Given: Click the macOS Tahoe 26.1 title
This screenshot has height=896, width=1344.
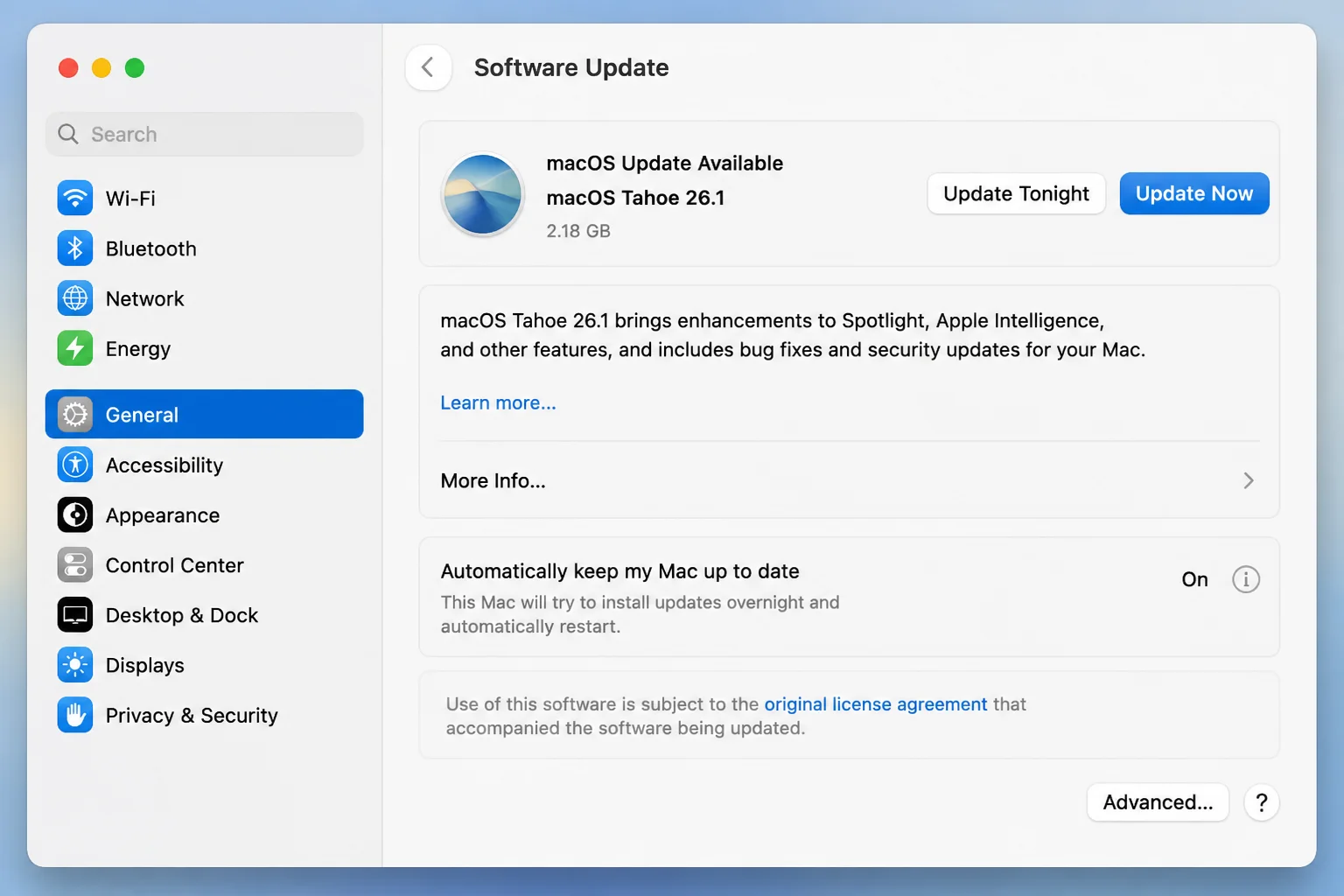Looking at the screenshot, I should [x=635, y=198].
